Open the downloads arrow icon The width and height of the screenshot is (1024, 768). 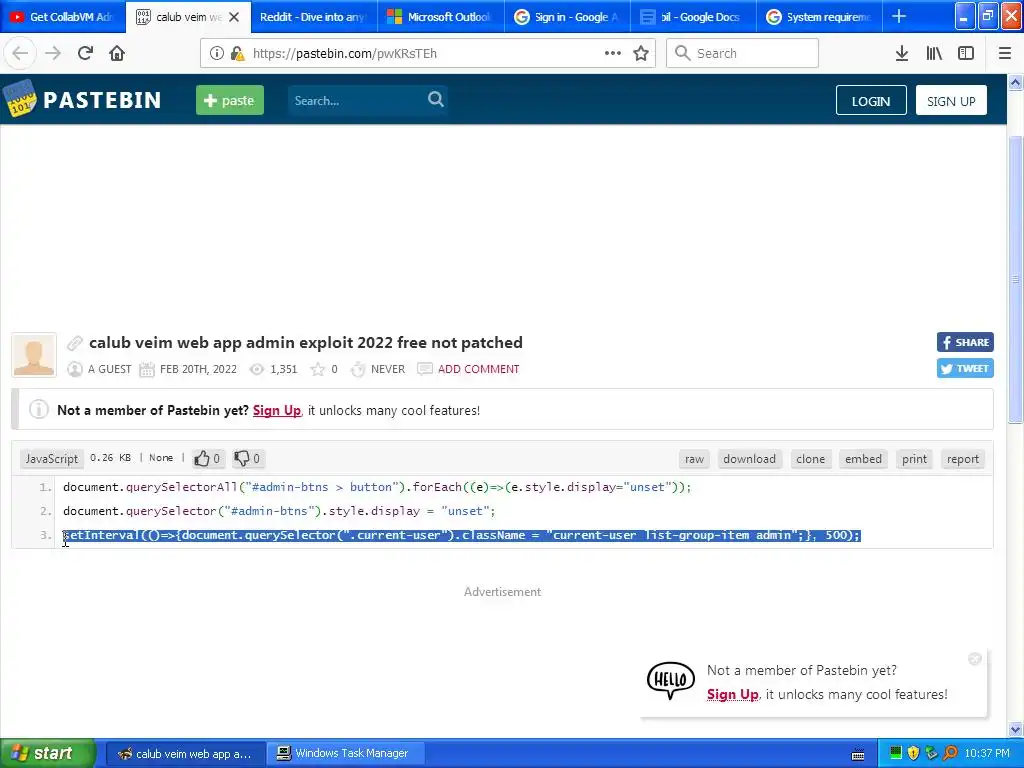(x=902, y=54)
